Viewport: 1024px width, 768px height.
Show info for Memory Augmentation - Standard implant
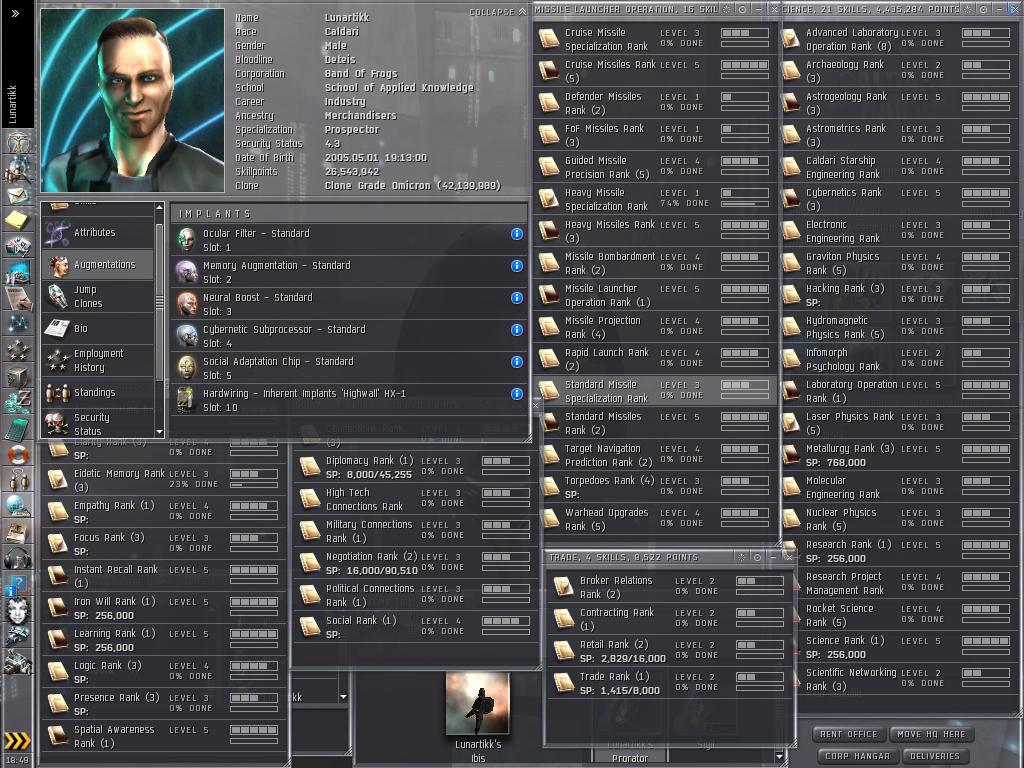[x=517, y=265]
